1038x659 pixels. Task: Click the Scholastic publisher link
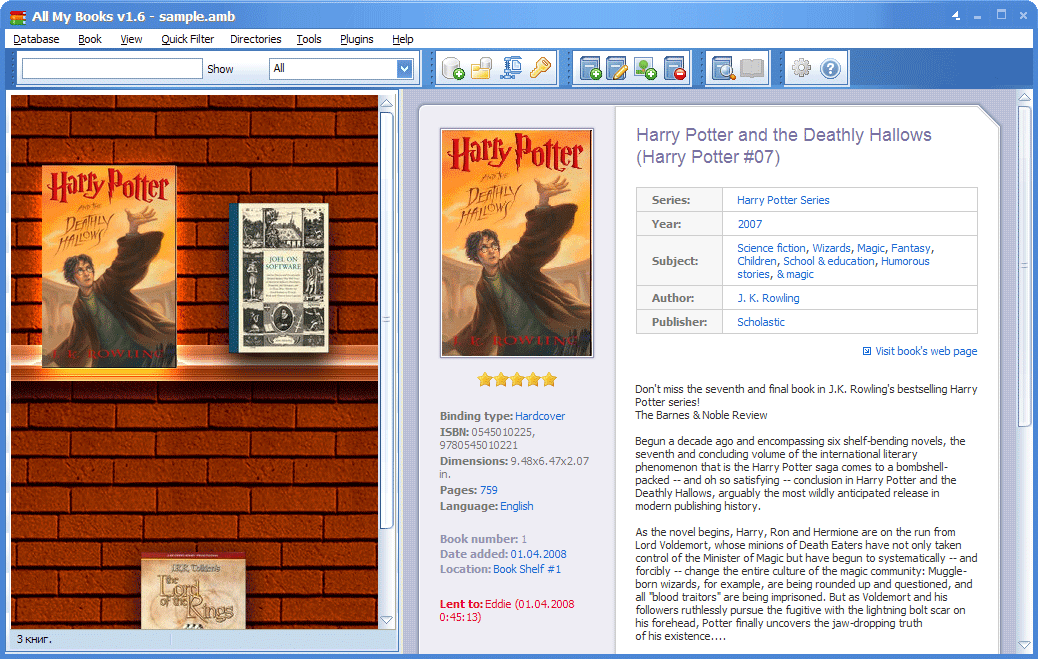(761, 322)
